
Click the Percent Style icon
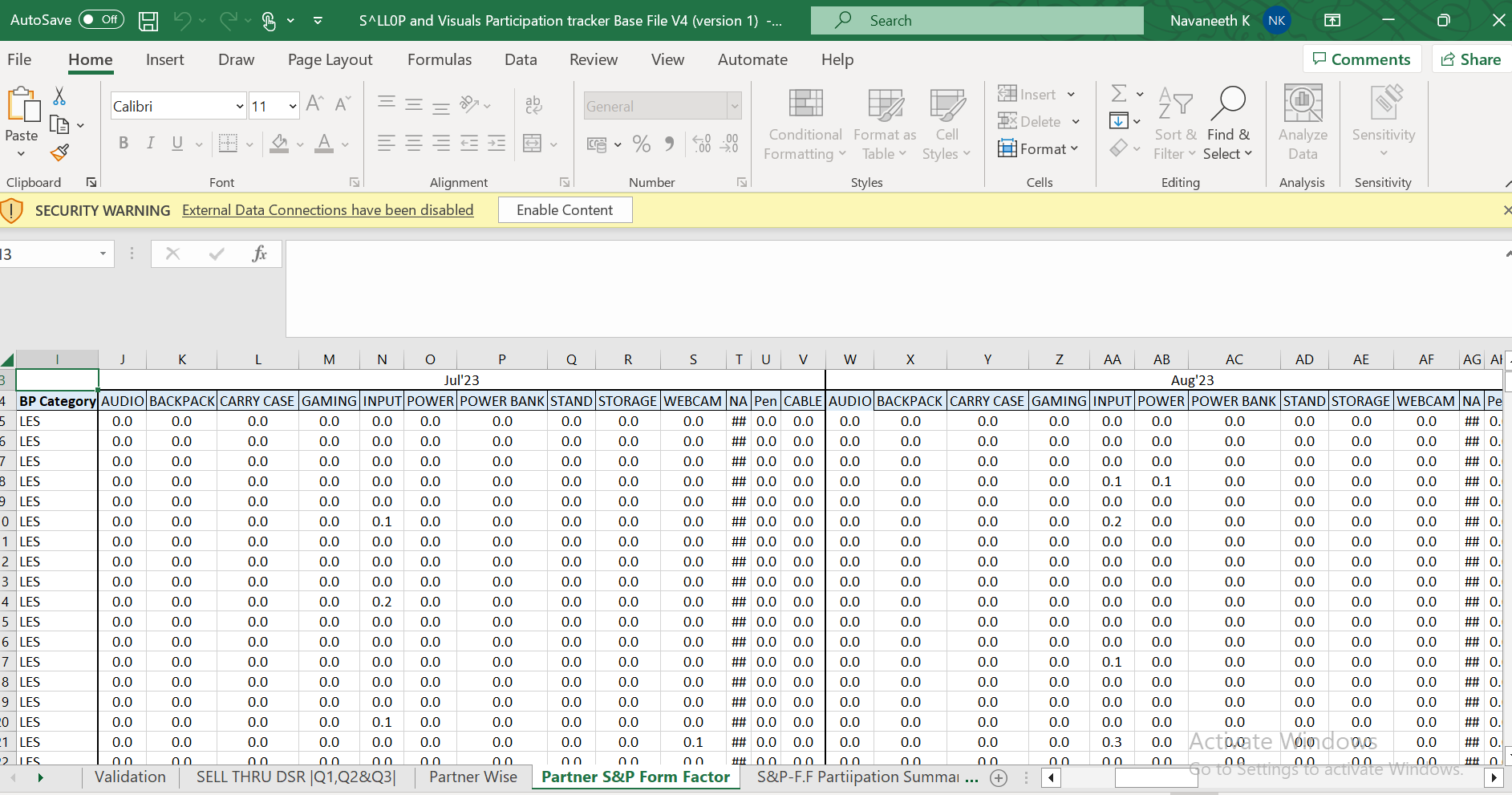point(641,144)
